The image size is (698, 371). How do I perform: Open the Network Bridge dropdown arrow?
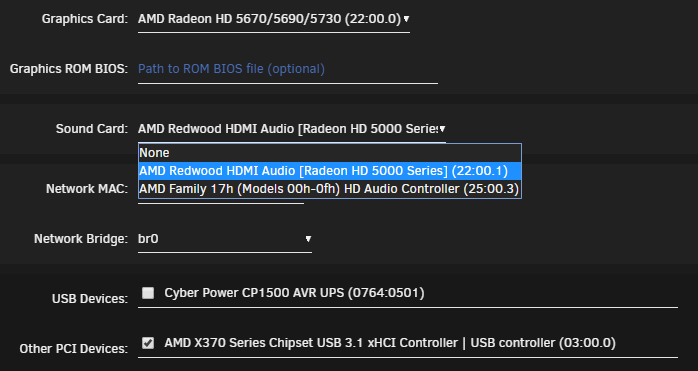tap(308, 240)
